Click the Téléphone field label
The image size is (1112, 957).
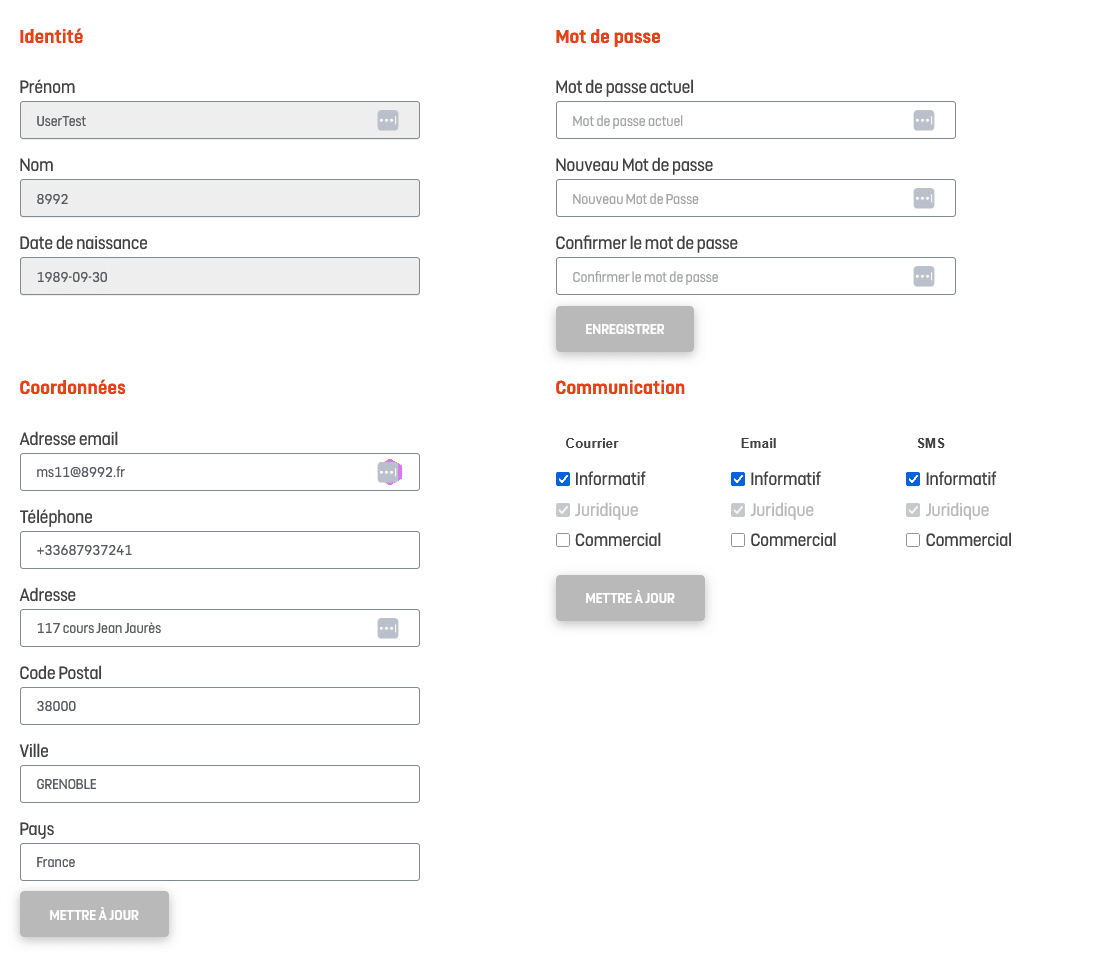tap(56, 517)
